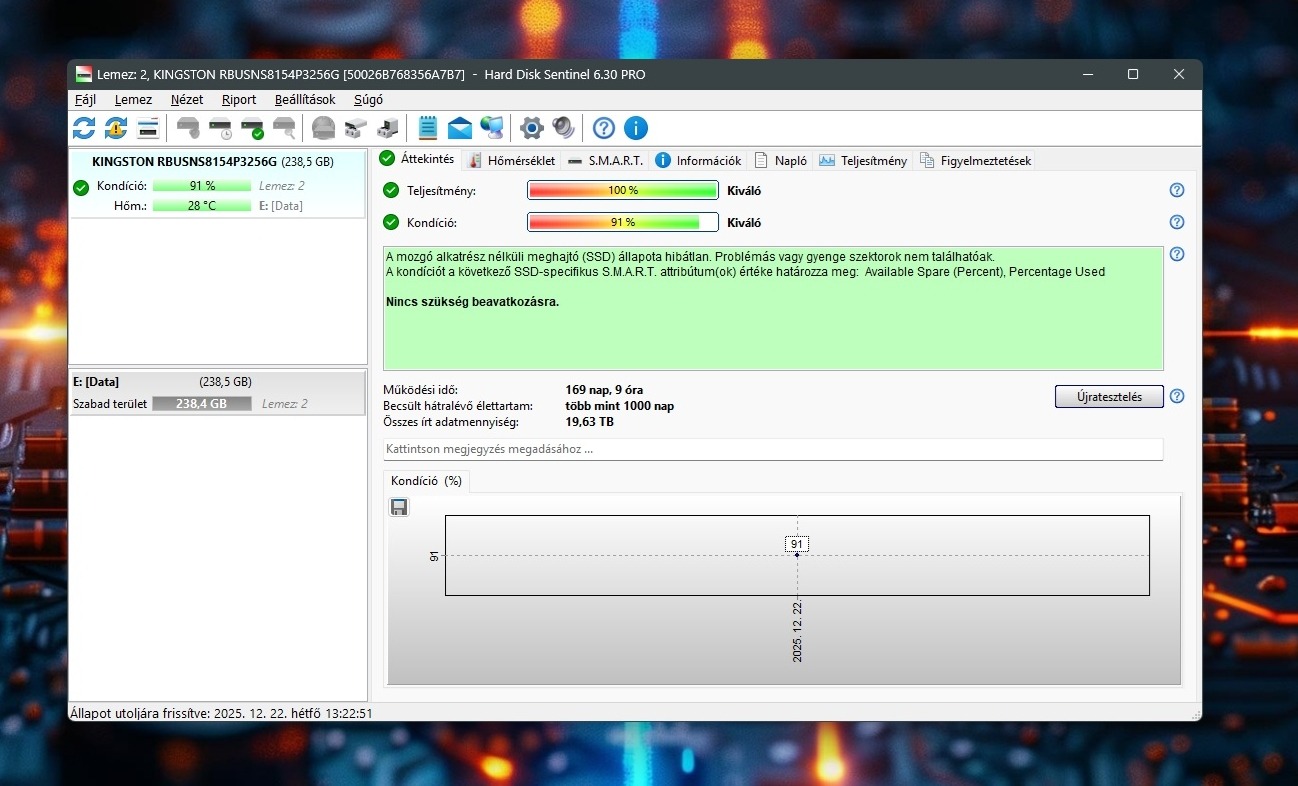Click the save floppy icon above the graph
Screen dimensions: 1298x786
pyautogui.click(x=399, y=507)
